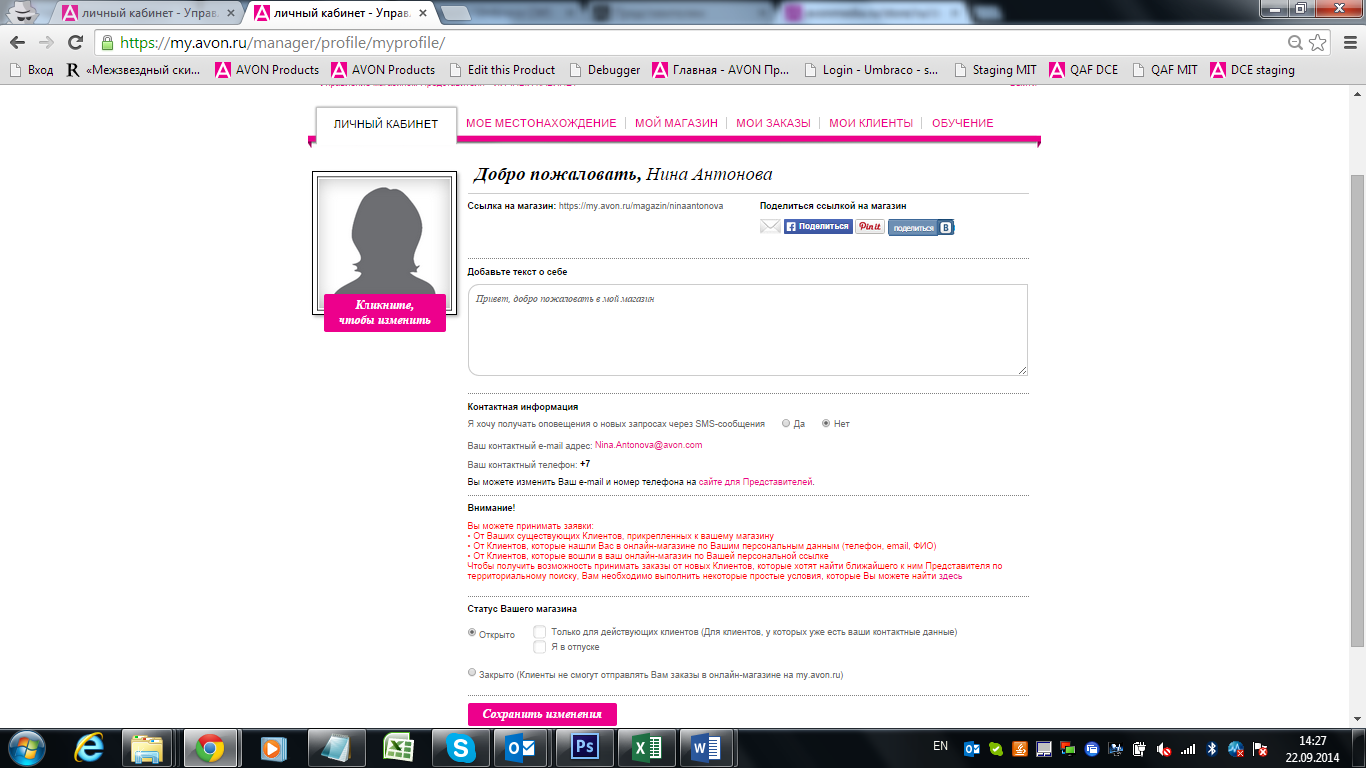Click the zoom magnifier icon in address bar
The width and height of the screenshot is (1366, 768).
1295,43
